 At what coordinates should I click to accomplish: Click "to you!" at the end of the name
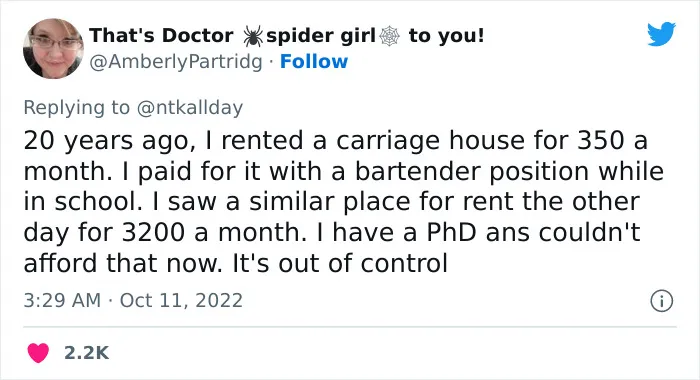pos(446,36)
